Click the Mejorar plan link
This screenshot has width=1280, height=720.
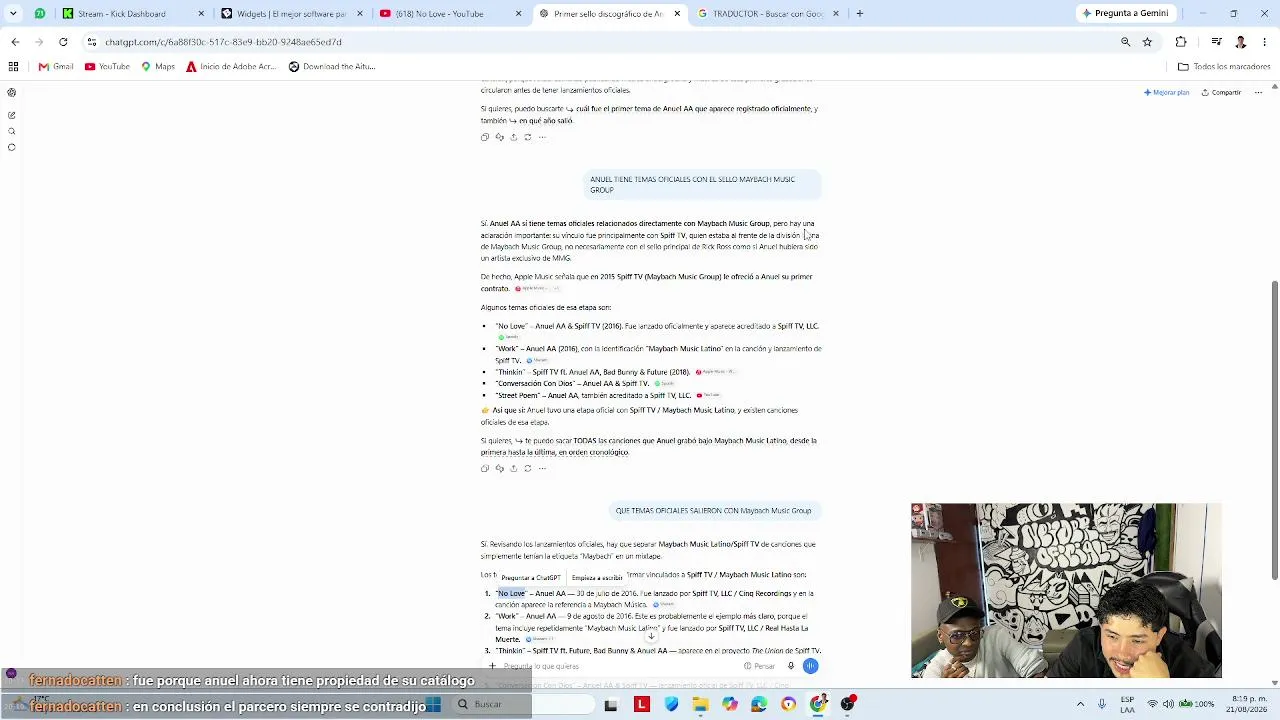click(1167, 92)
